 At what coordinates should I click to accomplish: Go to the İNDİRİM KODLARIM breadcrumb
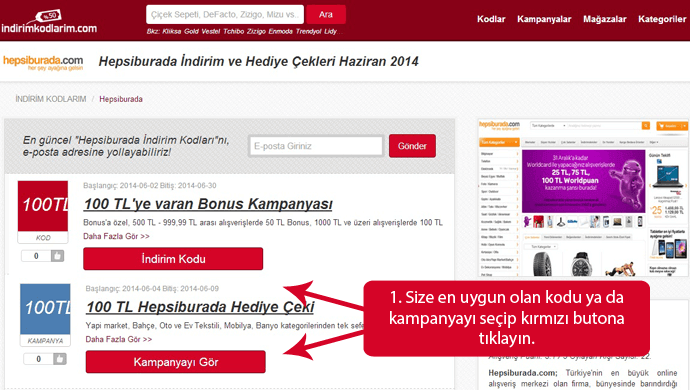pos(51,99)
